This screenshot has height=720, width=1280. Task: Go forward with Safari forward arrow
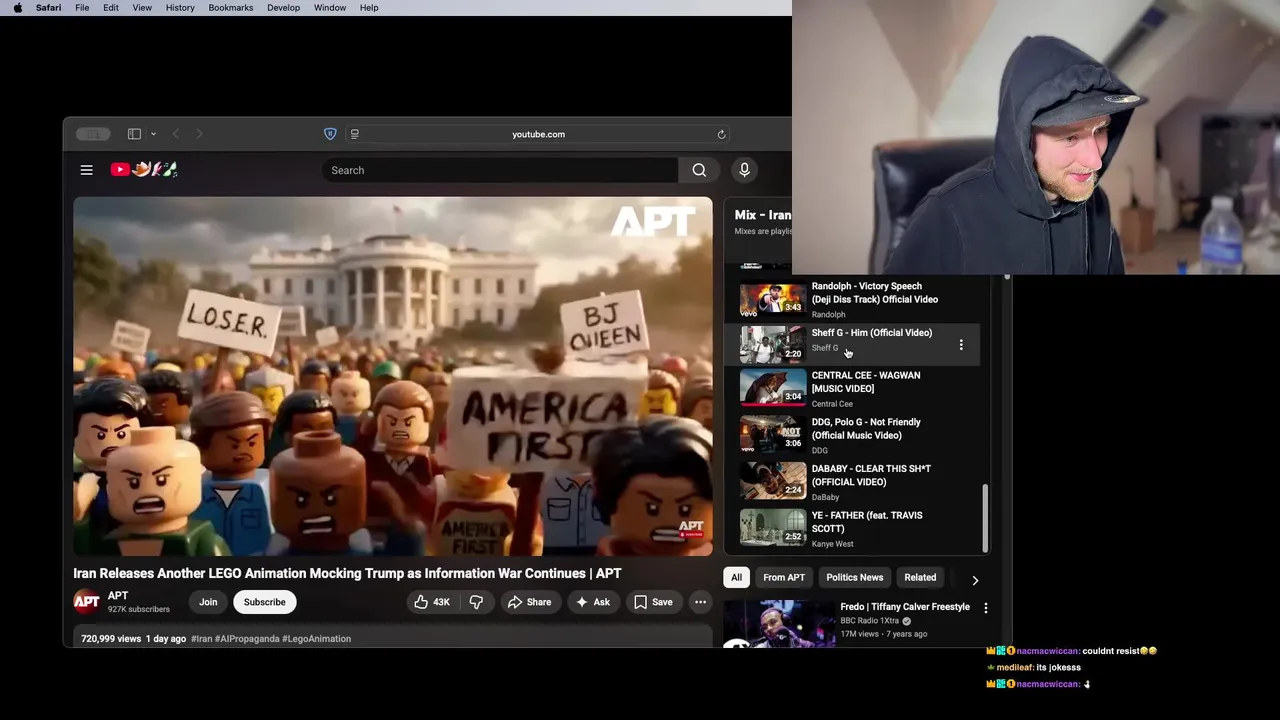(199, 134)
